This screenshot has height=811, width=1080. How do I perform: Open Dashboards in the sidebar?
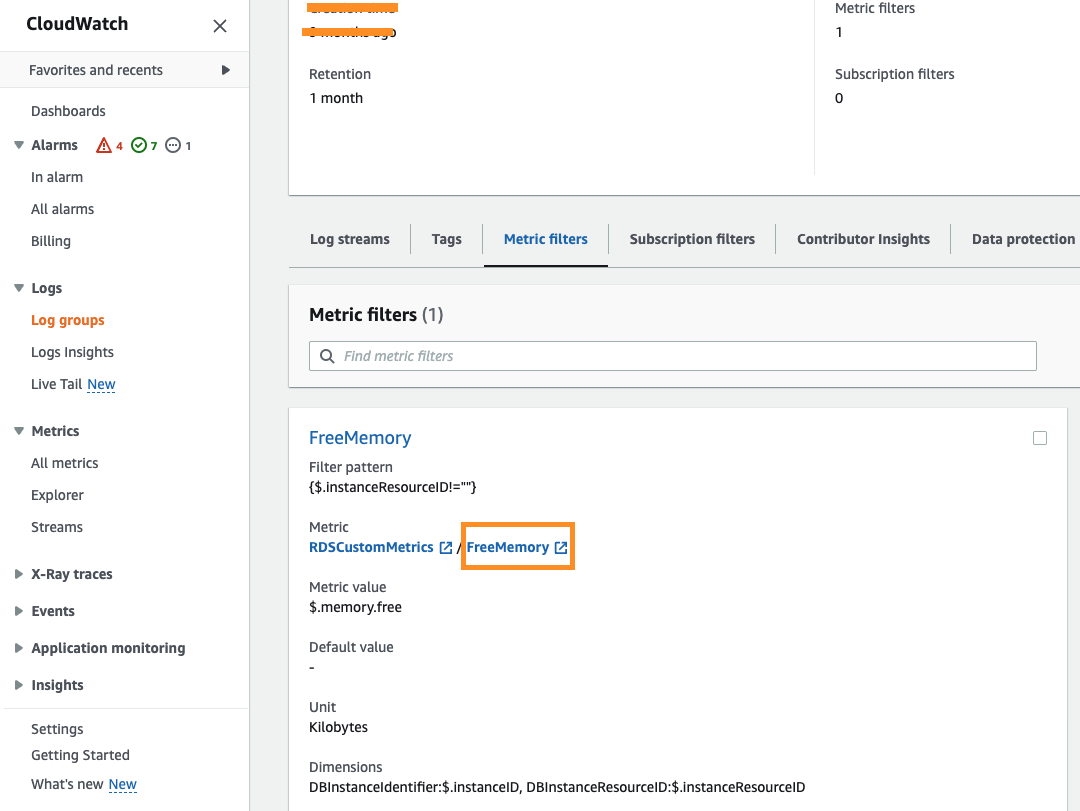coord(68,111)
